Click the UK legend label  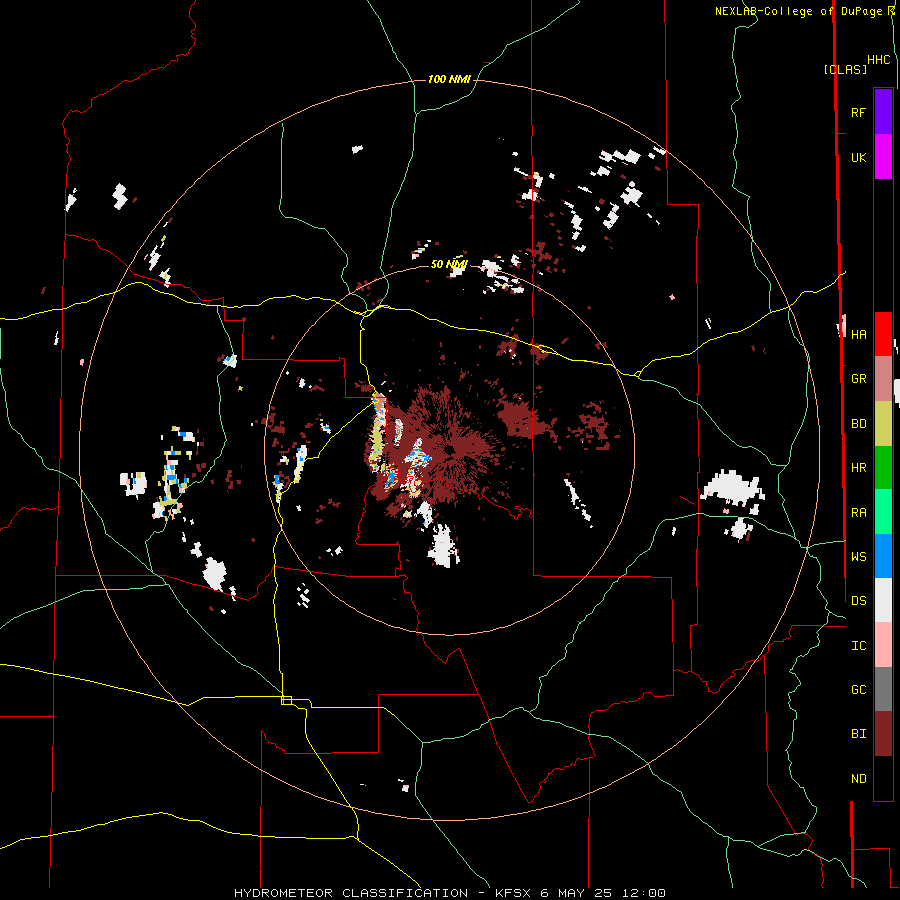(858, 157)
